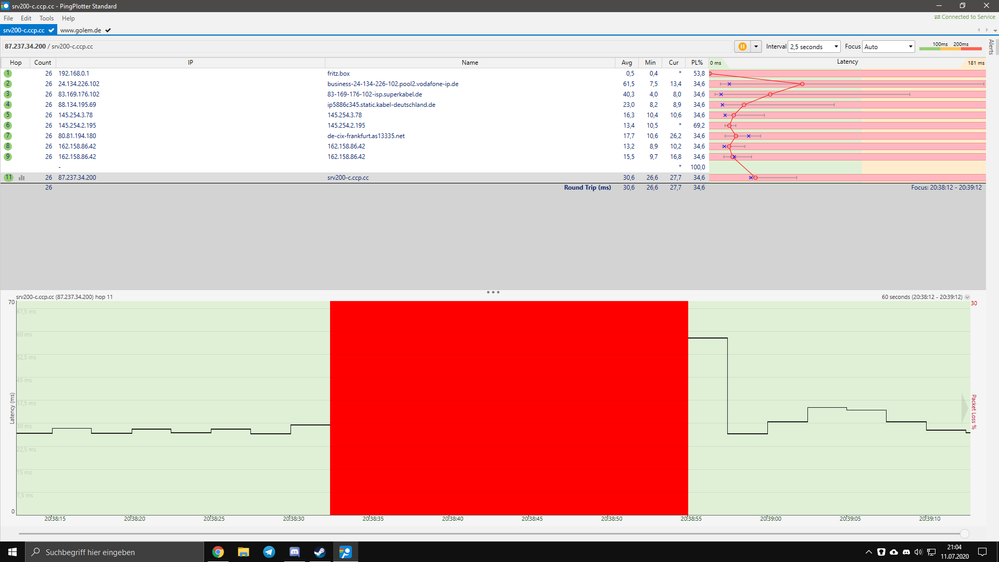Open the vertical Alerts side panel
999x562 pixels.
[x=991, y=47]
